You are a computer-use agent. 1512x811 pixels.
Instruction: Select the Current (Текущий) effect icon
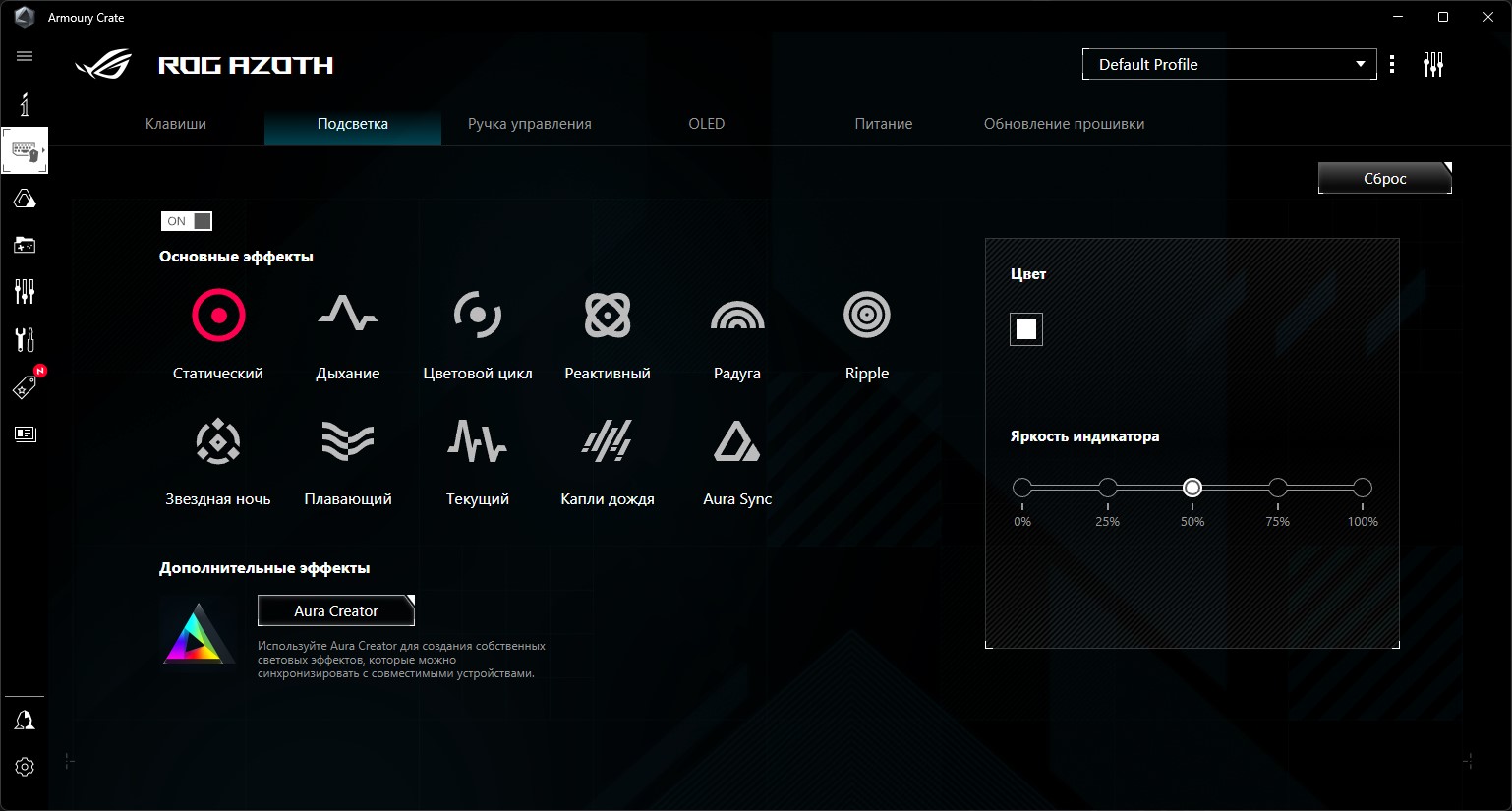tap(478, 441)
